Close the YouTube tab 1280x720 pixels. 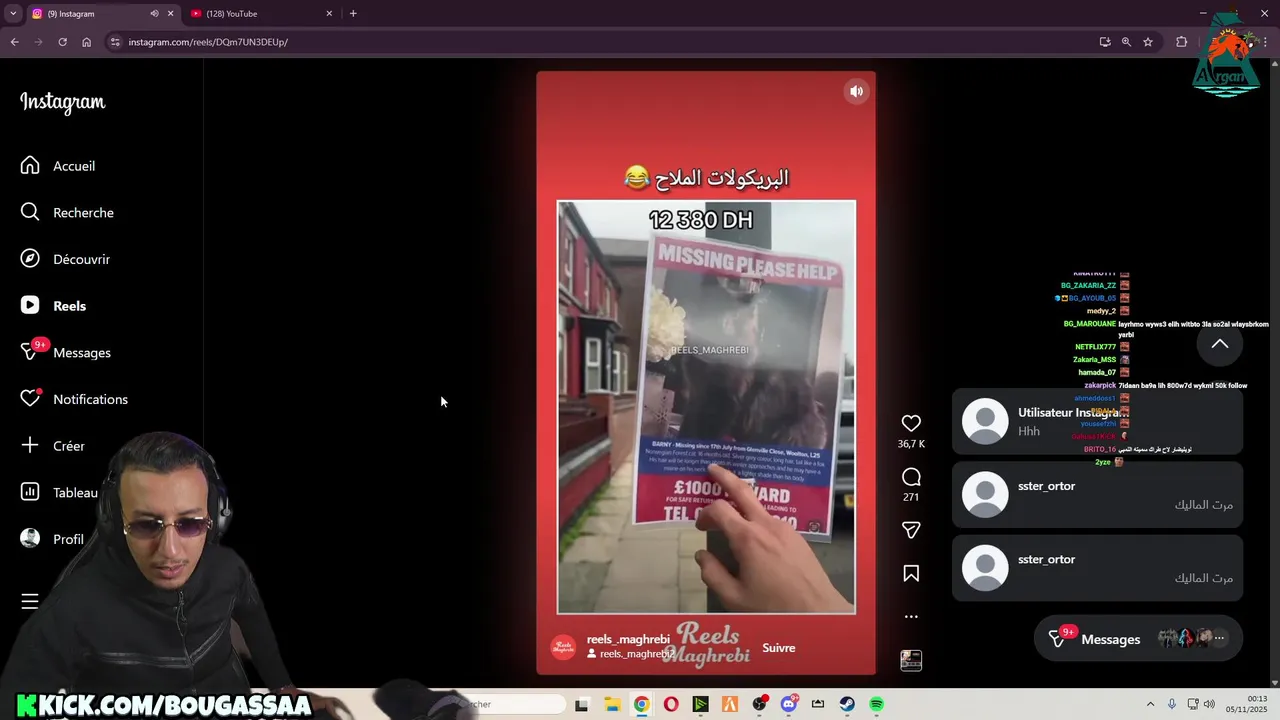(329, 13)
